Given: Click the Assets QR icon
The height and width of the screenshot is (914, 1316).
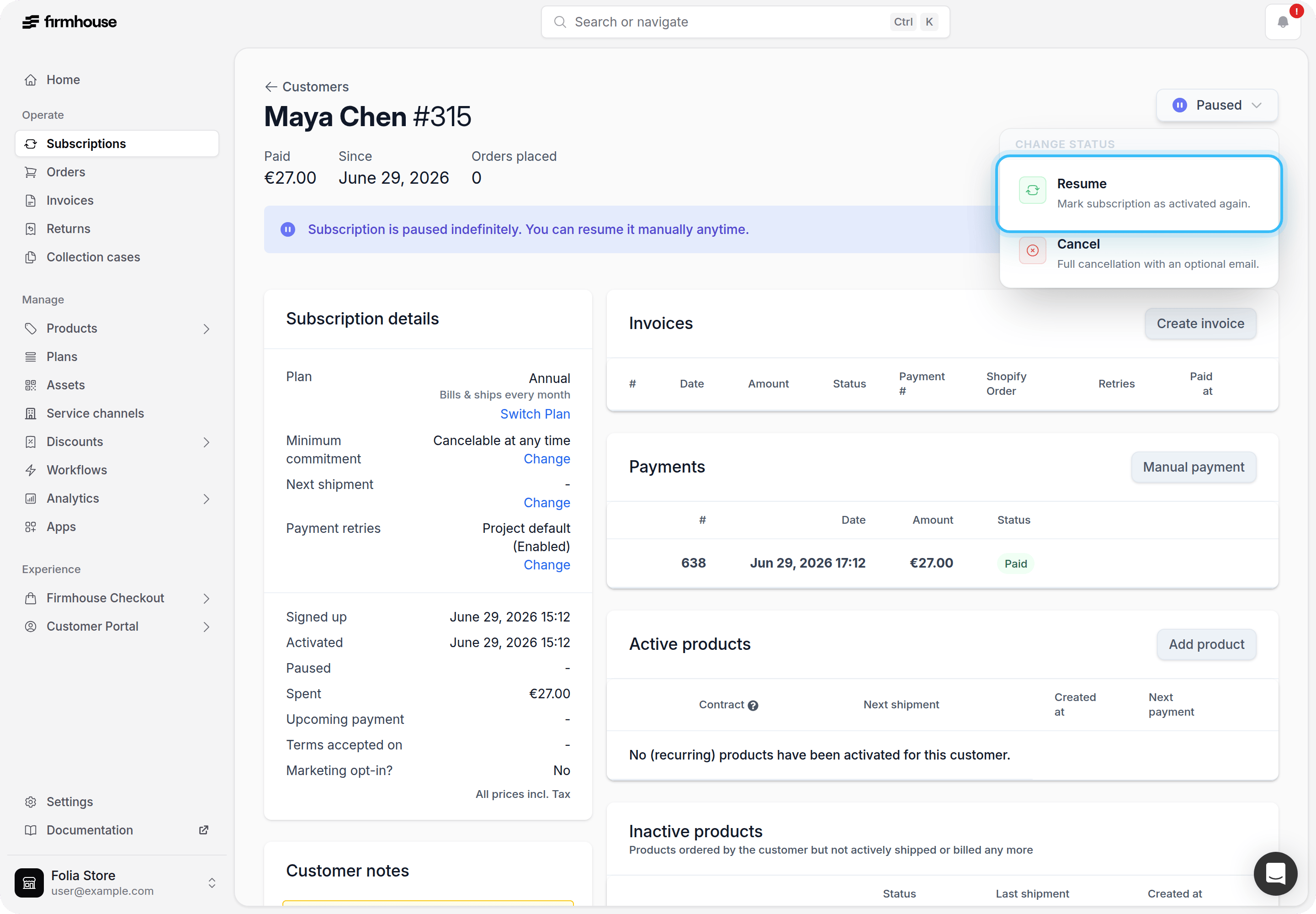Looking at the screenshot, I should [31, 385].
